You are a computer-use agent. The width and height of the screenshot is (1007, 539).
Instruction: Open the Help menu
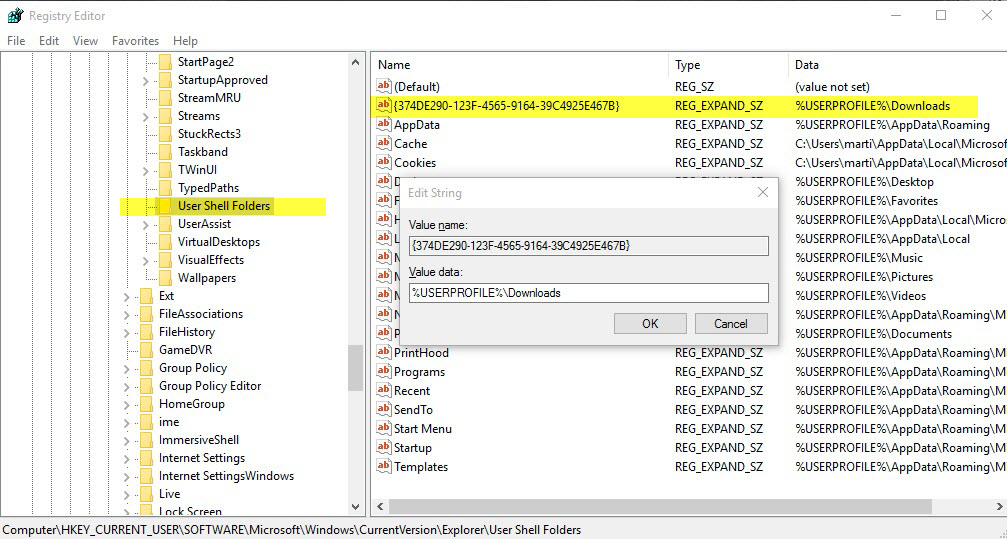tap(186, 40)
